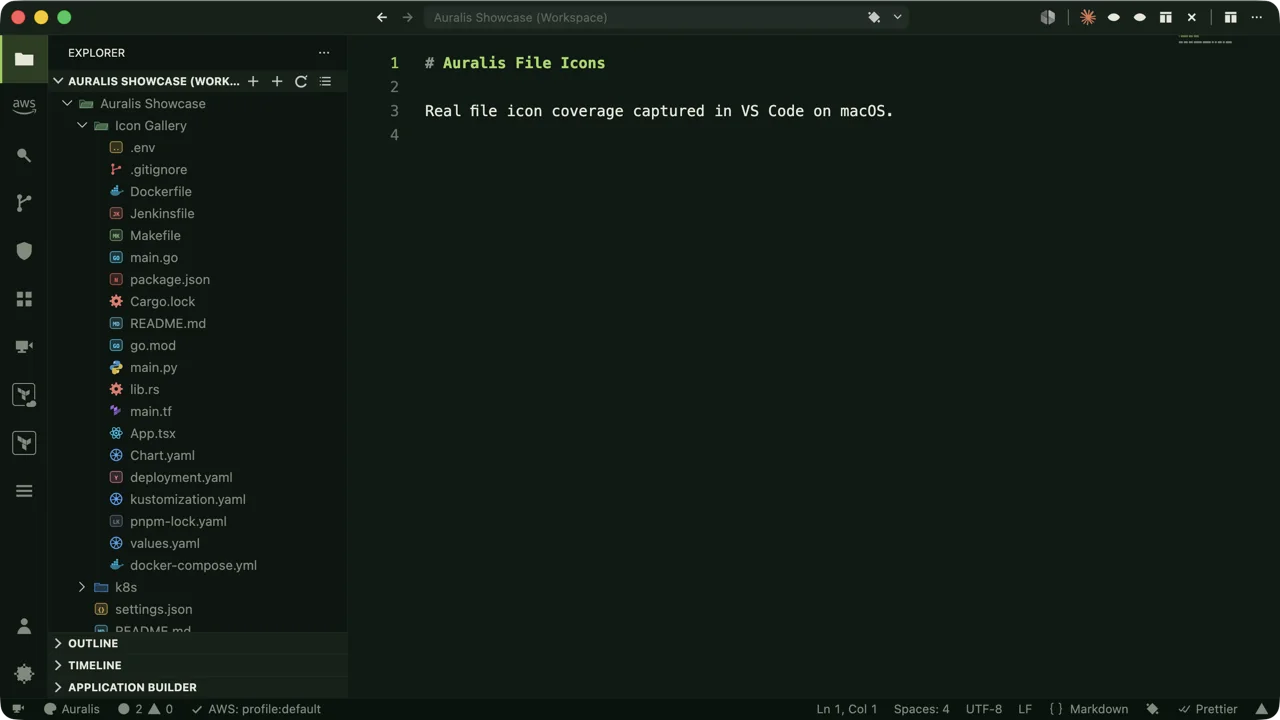The height and width of the screenshot is (720, 1280).
Task: Open main.go
Action: [198, 257]
